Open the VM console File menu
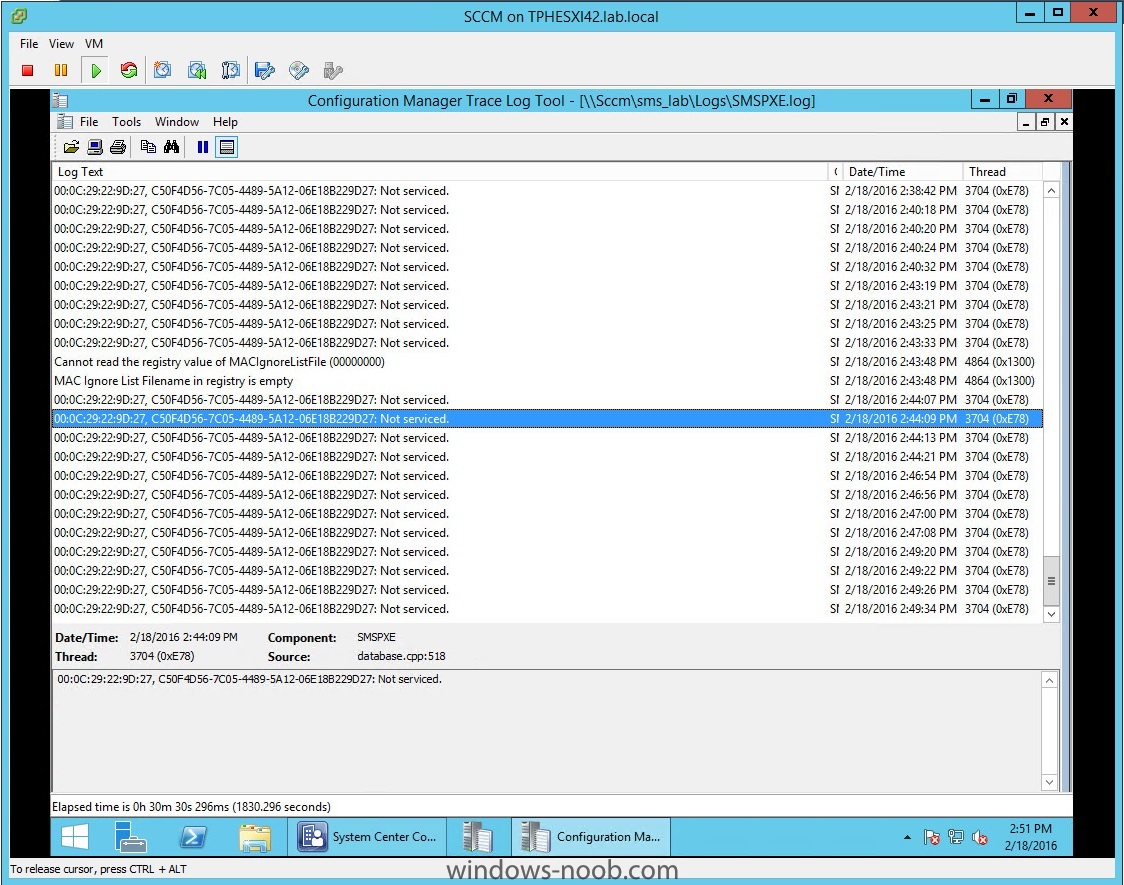Image resolution: width=1124 pixels, height=885 pixels. [x=29, y=44]
